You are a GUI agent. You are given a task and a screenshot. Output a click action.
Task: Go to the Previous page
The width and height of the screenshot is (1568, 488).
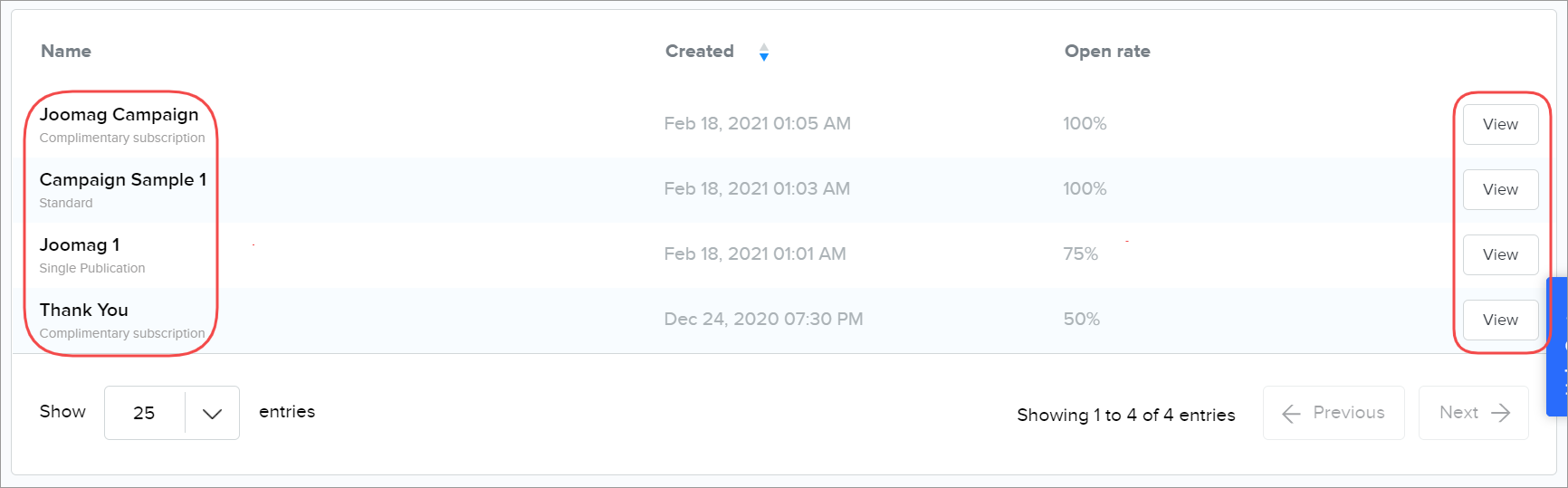tap(1334, 413)
